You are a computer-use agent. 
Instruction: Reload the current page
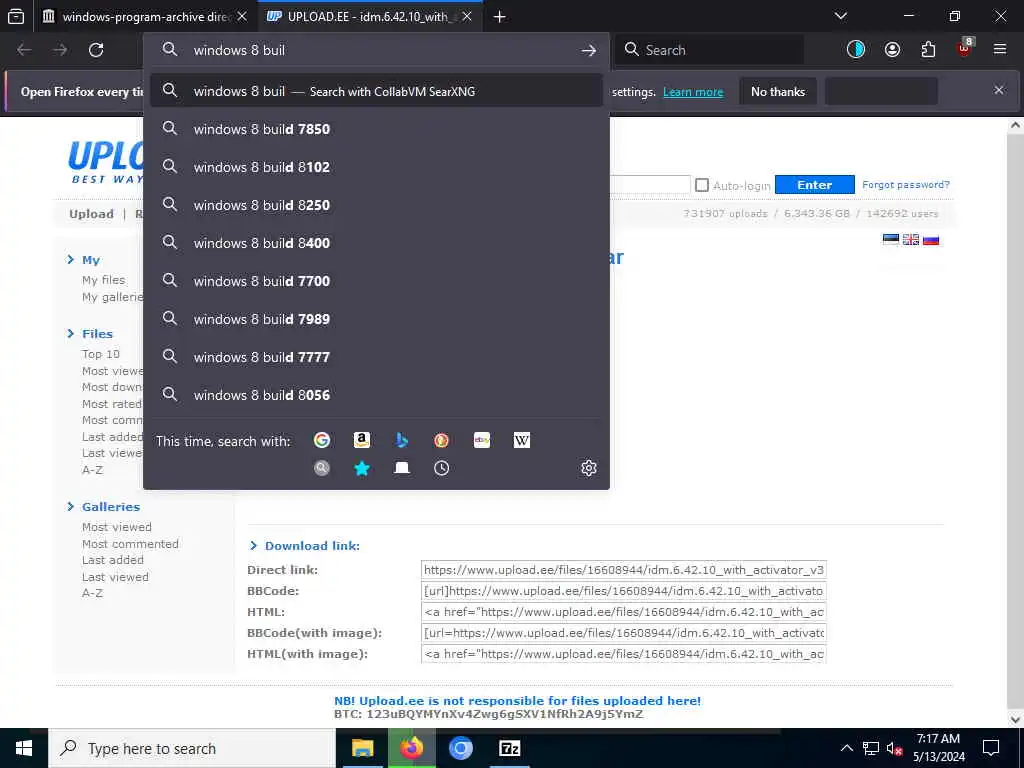click(96, 50)
